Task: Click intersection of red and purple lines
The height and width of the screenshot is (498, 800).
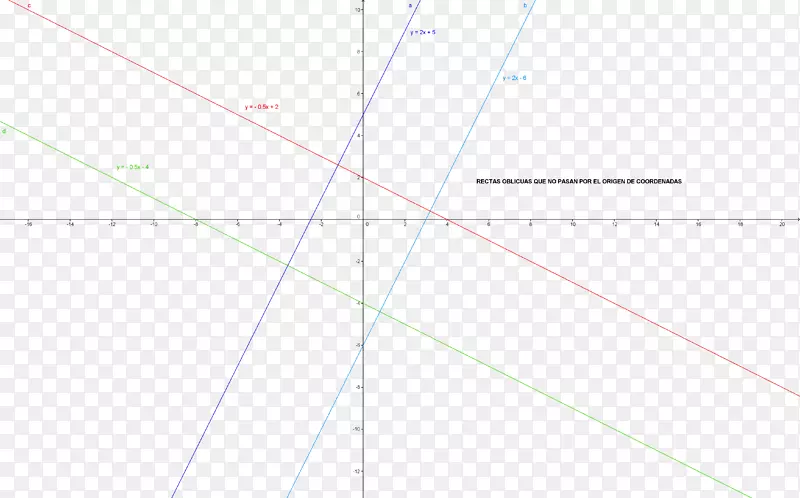Action: coord(338,164)
